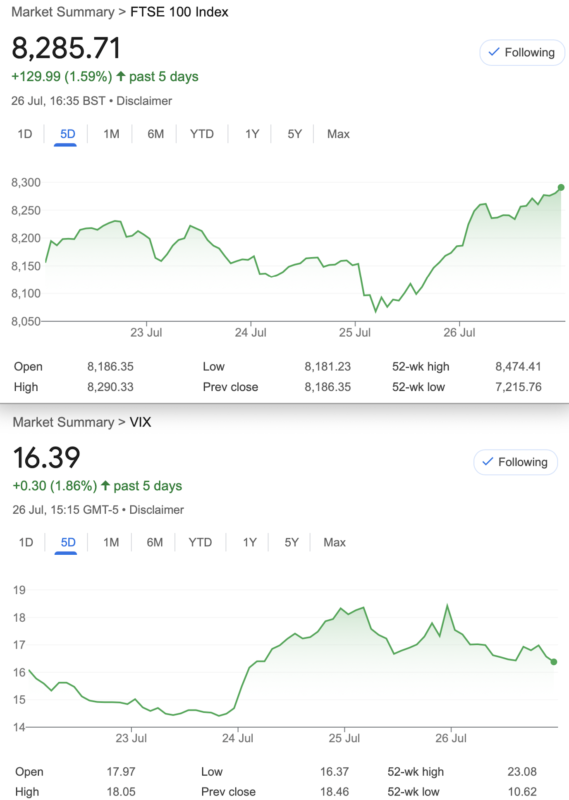This screenshot has height=800, width=569.
Task: Click the VIX Open value 17.97
Action: (121, 772)
